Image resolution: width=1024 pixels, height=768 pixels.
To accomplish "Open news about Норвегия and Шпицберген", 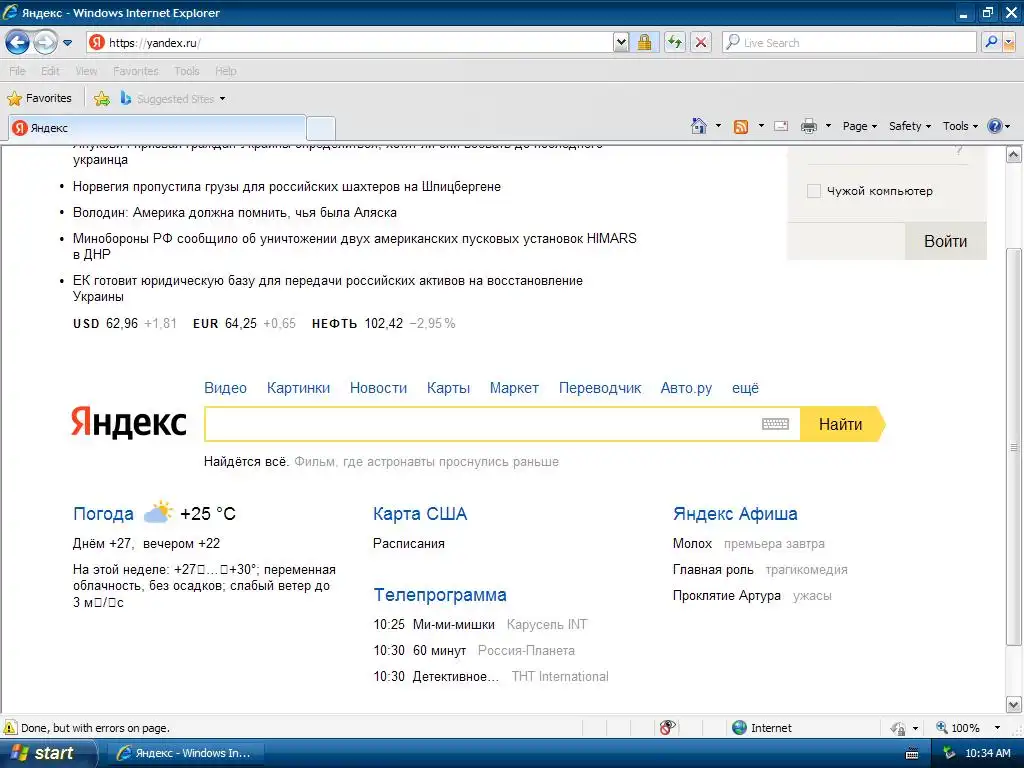I will pyautogui.click(x=287, y=187).
